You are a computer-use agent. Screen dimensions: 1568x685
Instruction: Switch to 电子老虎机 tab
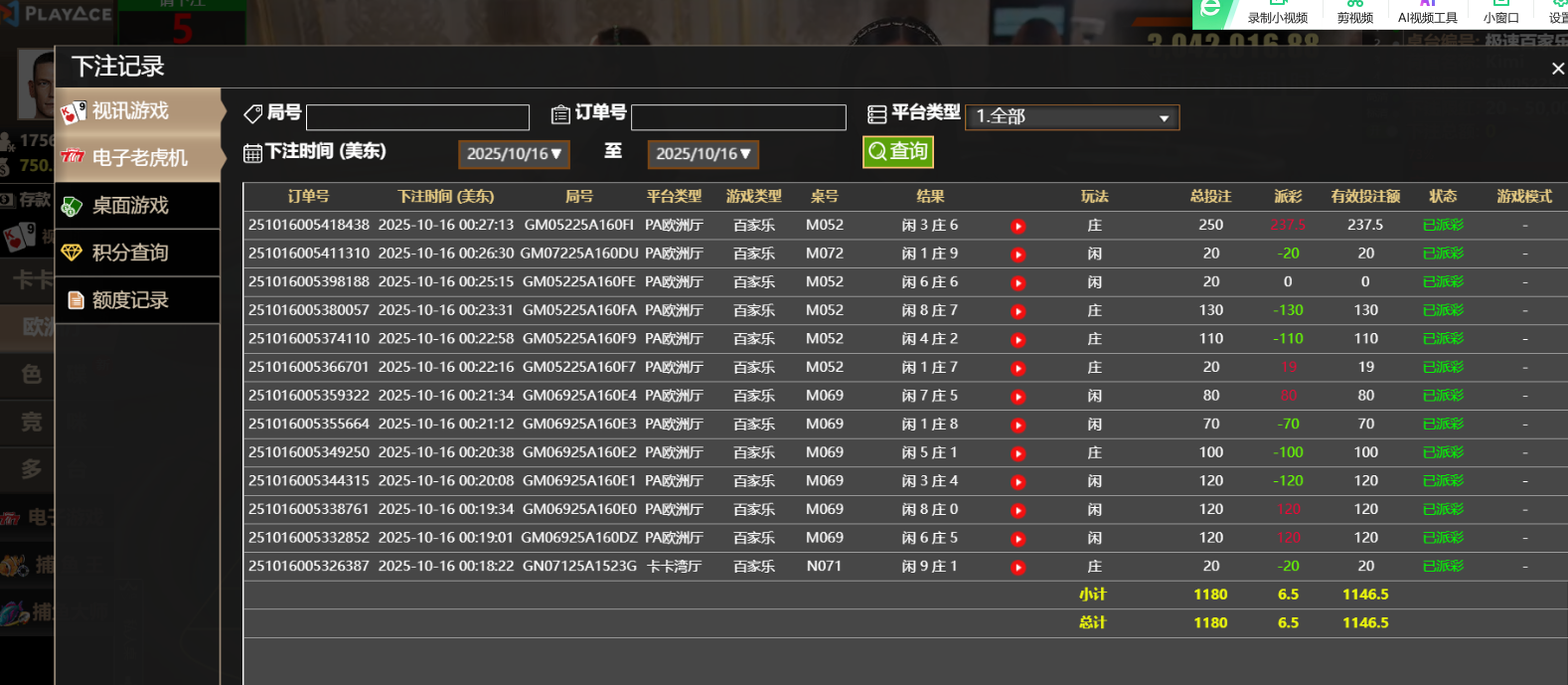point(137,158)
